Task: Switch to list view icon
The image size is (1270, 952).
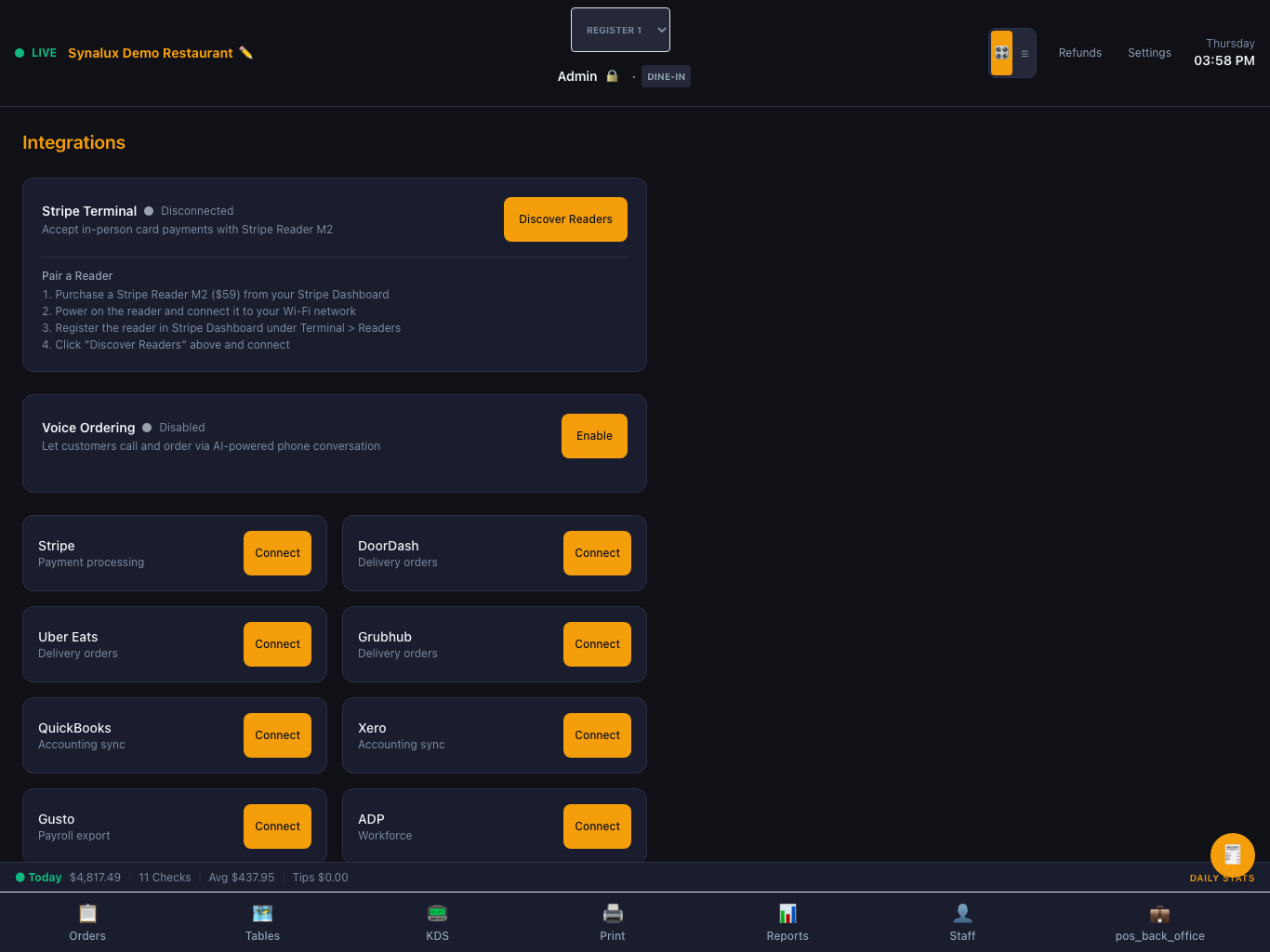Action: [x=1025, y=53]
